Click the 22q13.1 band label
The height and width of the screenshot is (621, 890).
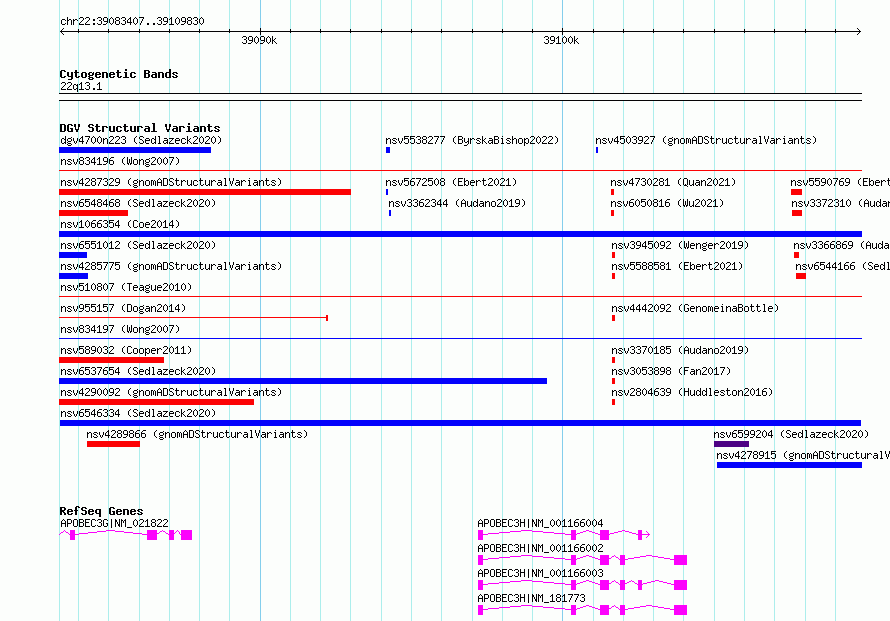tap(81, 86)
